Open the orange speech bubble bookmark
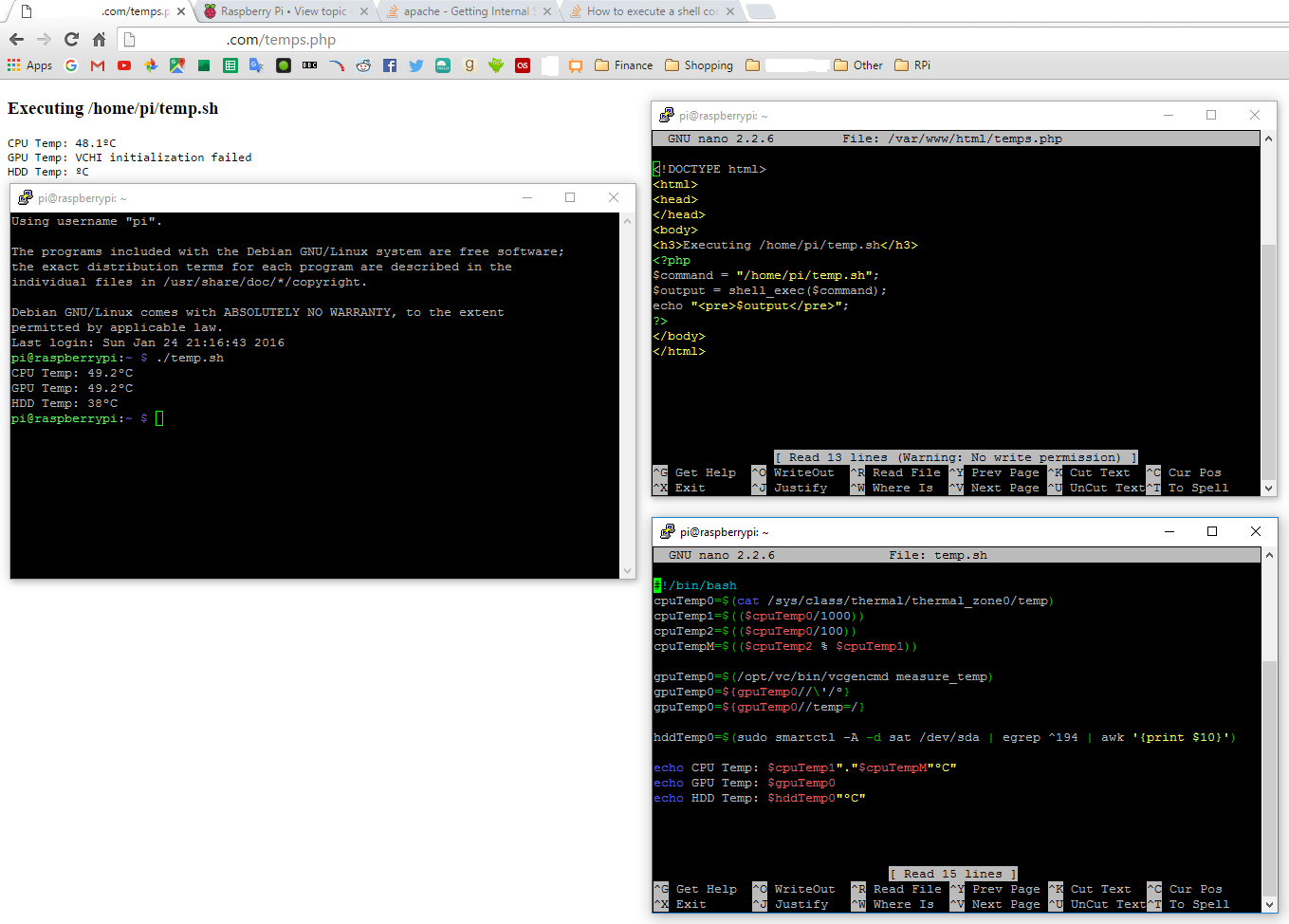This screenshot has height=924, width=1289. click(576, 65)
